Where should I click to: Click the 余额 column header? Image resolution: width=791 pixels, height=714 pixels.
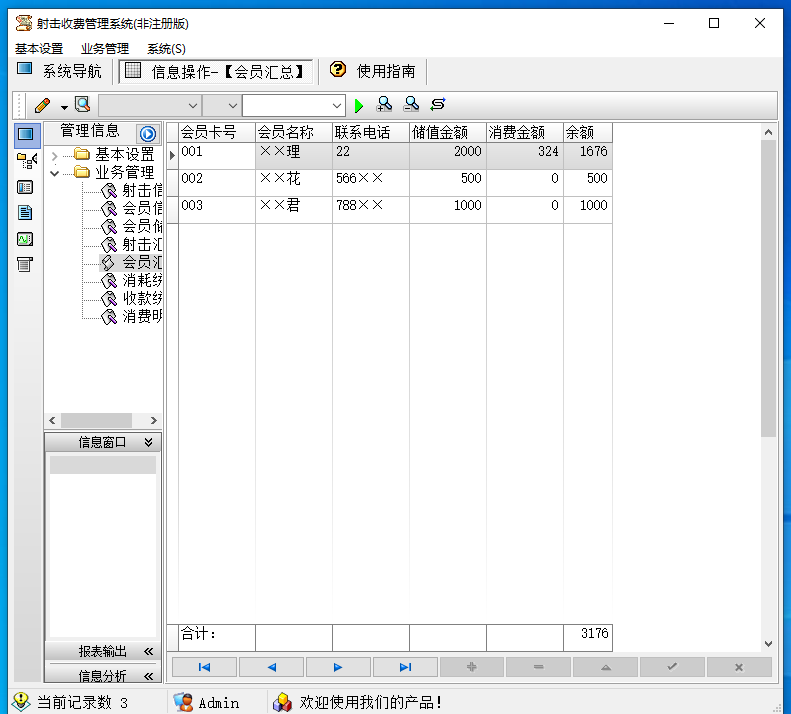(x=588, y=132)
